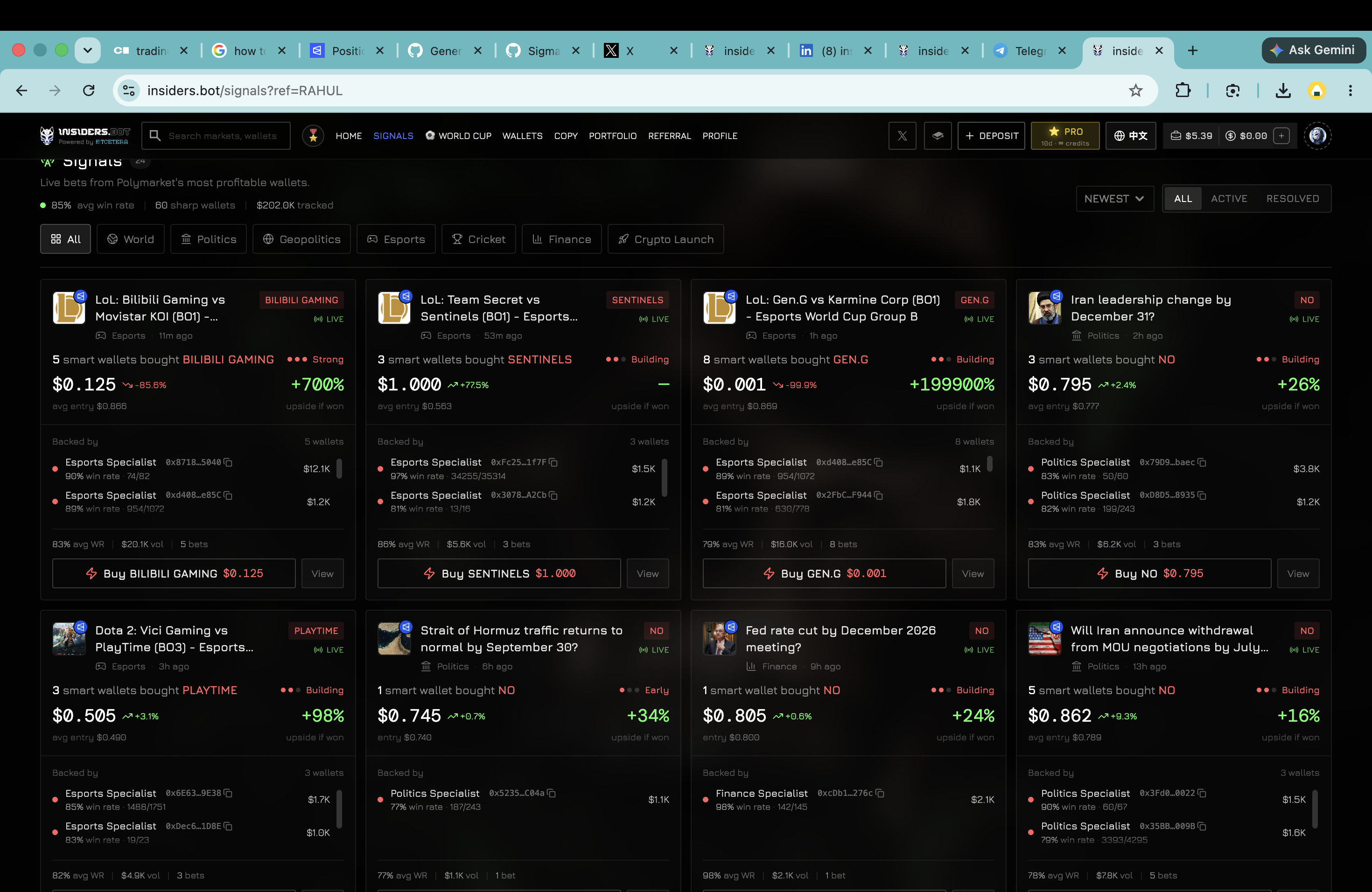Navigate back in browser
Image resolution: width=1372 pixels, height=892 pixels.
pyautogui.click(x=22, y=91)
